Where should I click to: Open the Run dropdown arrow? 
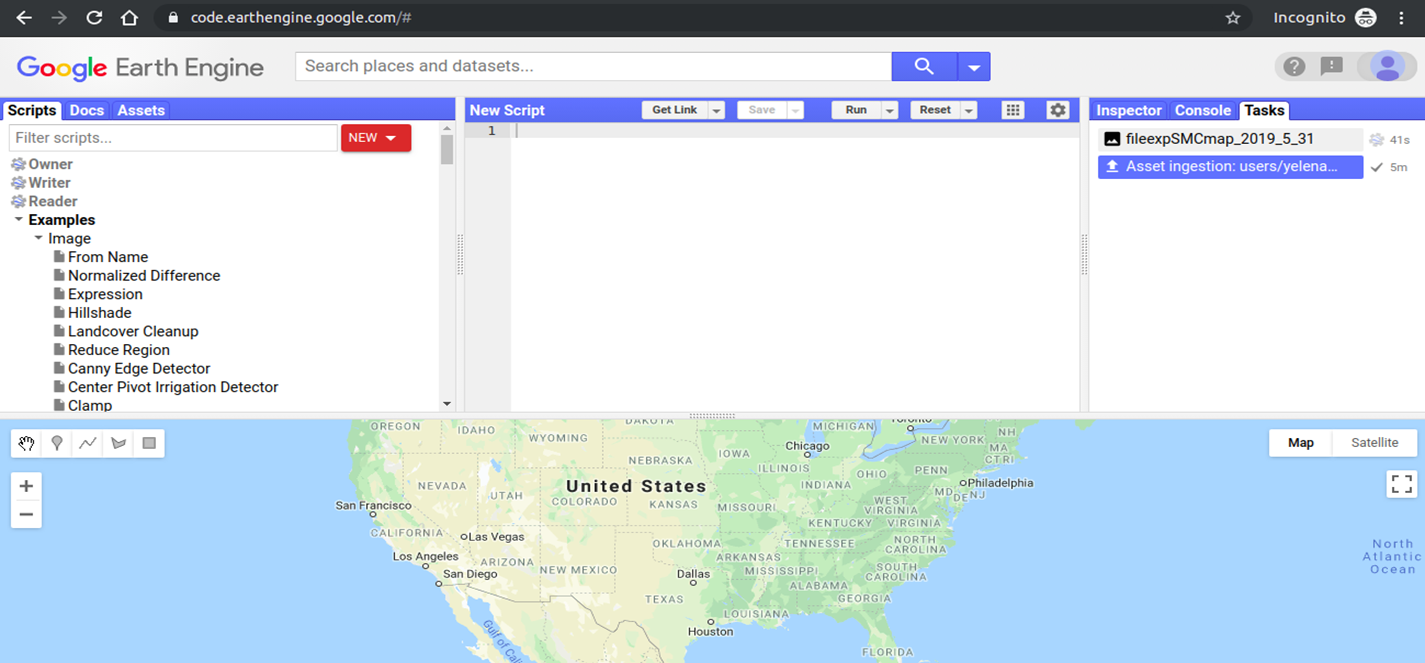click(x=890, y=110)
